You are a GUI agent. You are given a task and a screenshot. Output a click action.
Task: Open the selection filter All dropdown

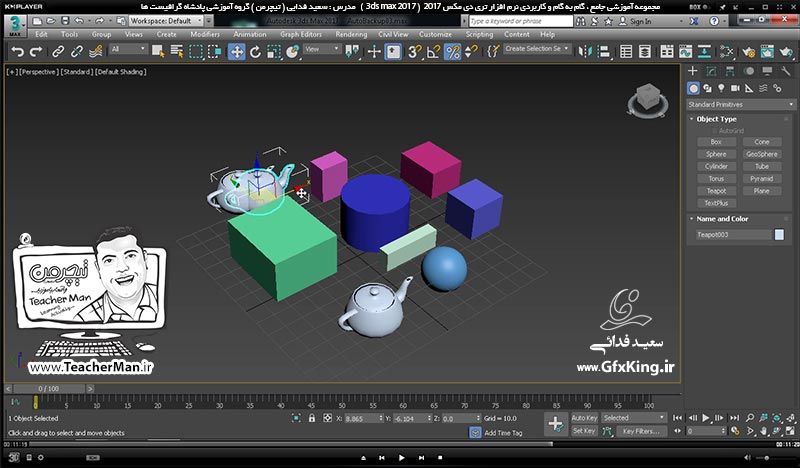coord(129,49)
